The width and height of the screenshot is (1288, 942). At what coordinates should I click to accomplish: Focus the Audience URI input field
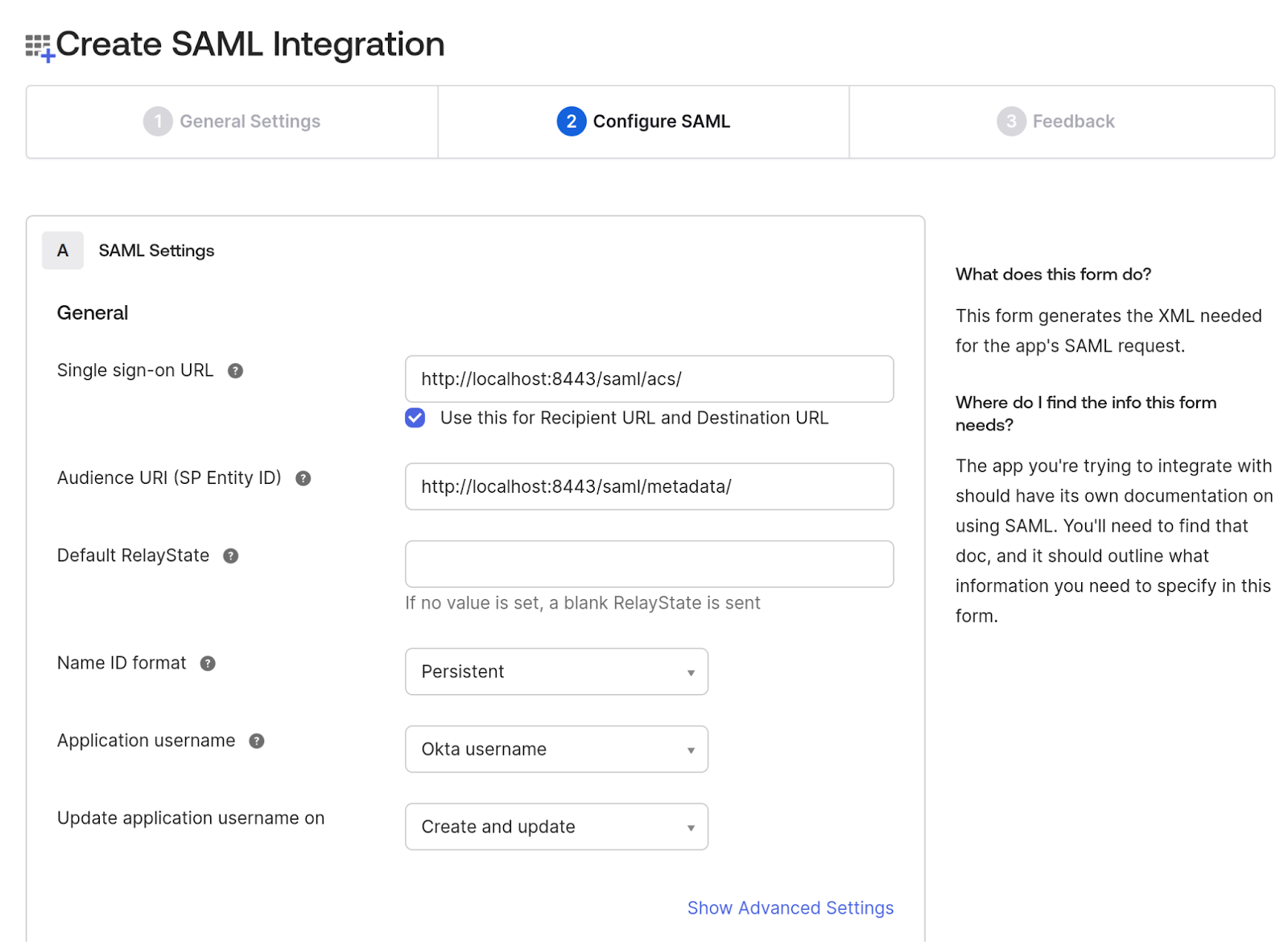point(649,486)
